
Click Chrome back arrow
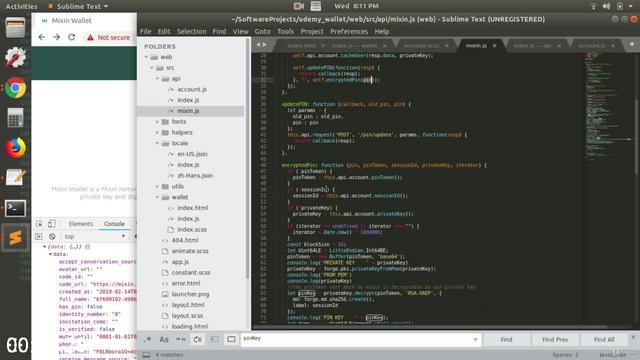coord(42,37)
